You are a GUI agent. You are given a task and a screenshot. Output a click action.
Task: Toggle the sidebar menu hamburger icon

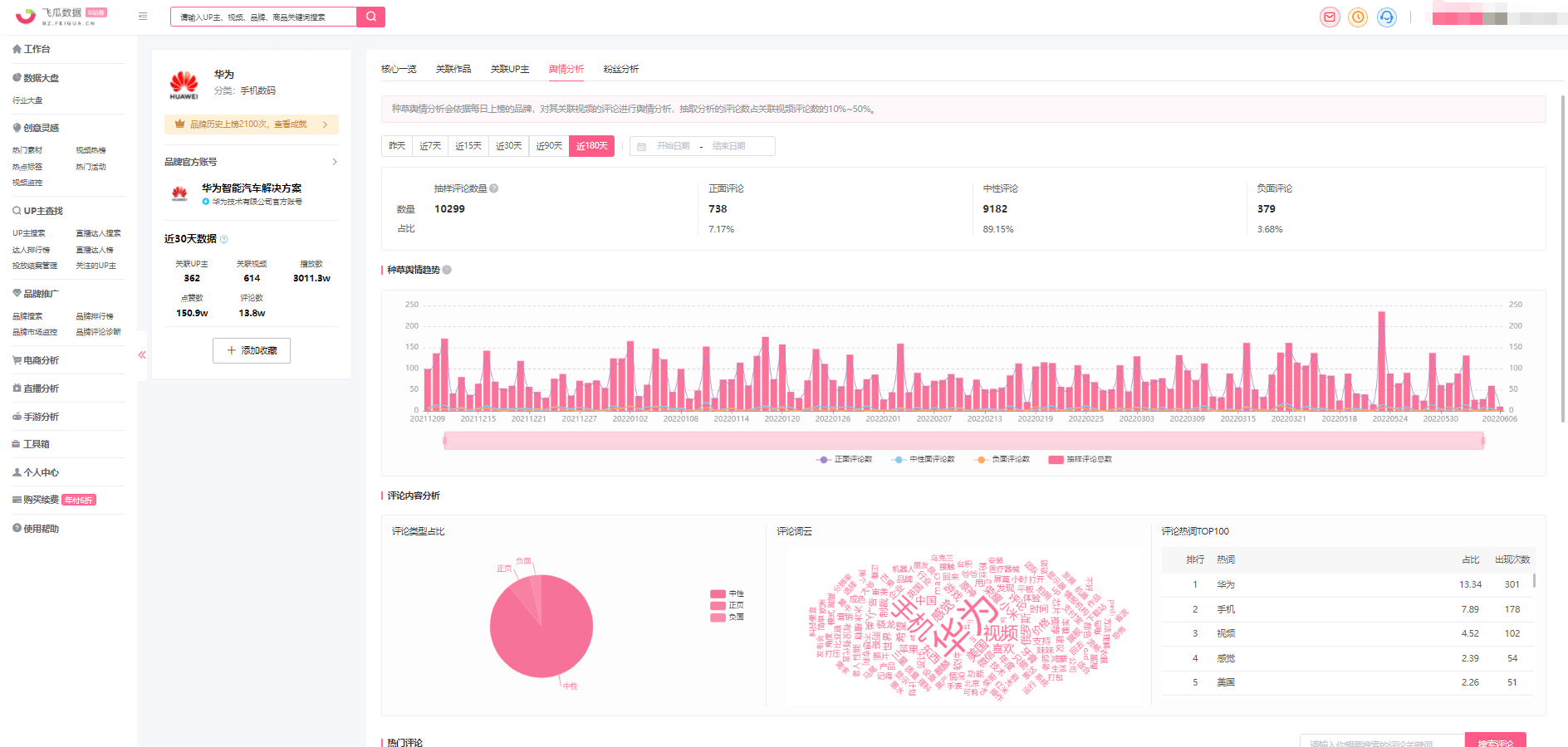143,17
